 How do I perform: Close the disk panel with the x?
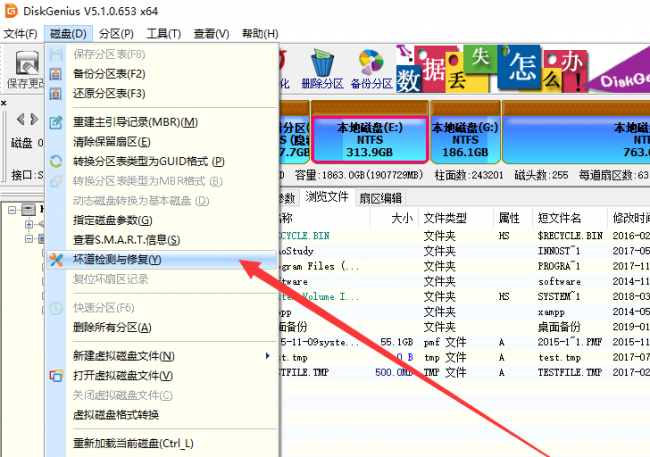click(3, 103)
